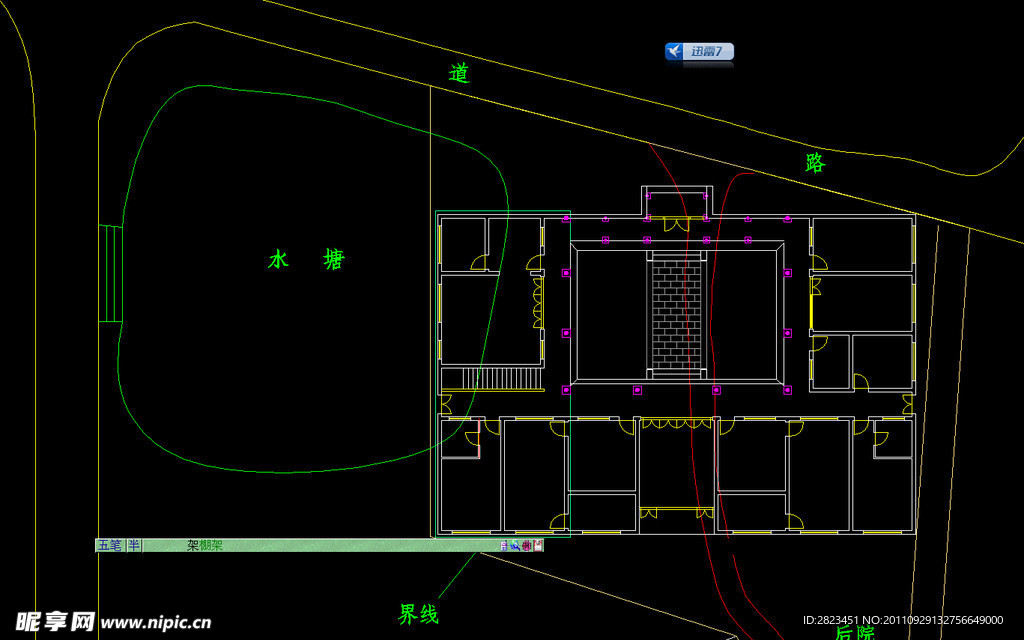The height and width of the screenshot is (640, 1024).
Task: Choose the green 棚架 candidate in IME bar
Action: point(211,546)
